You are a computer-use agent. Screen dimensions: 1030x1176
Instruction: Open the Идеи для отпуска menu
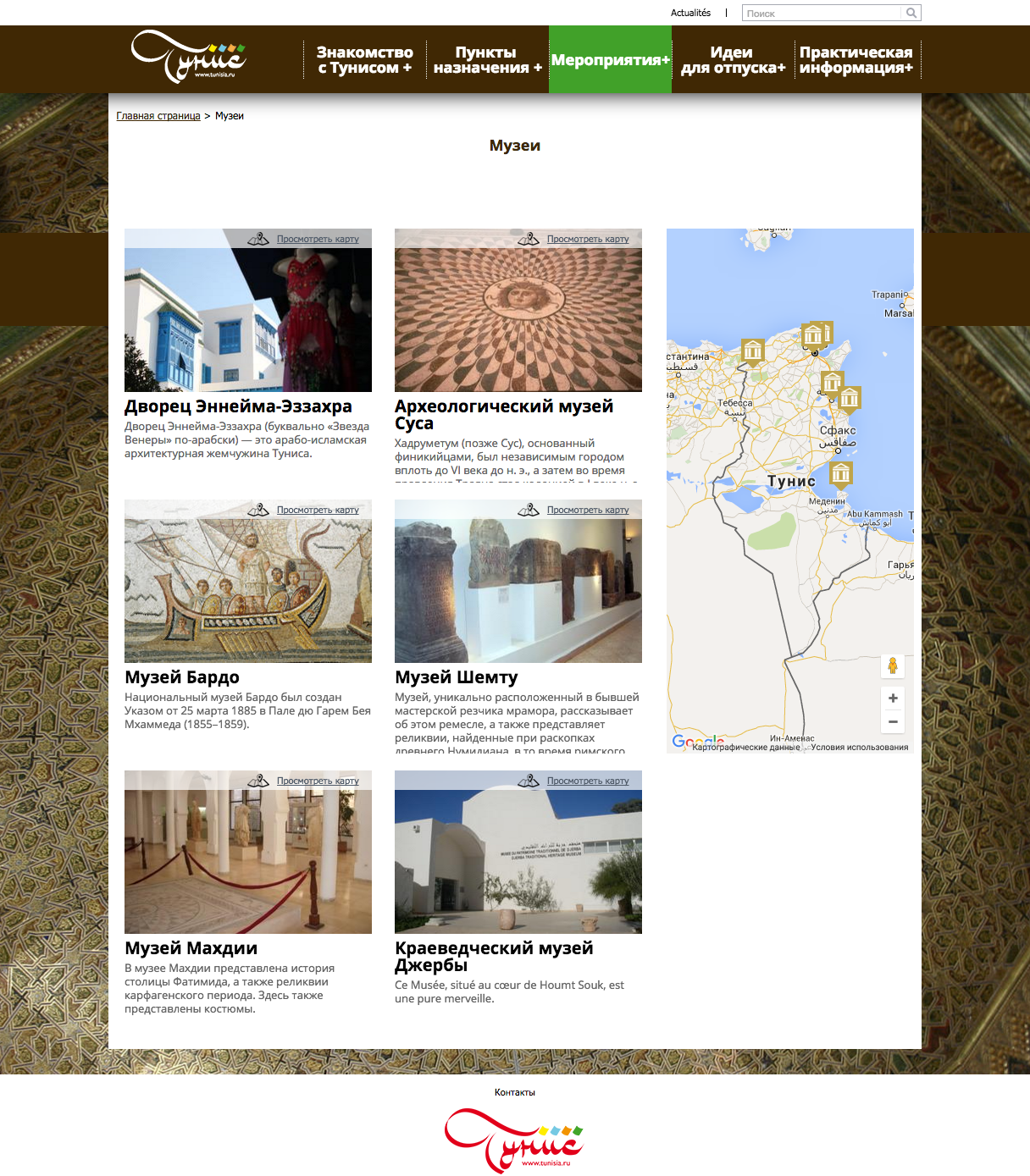733,59
